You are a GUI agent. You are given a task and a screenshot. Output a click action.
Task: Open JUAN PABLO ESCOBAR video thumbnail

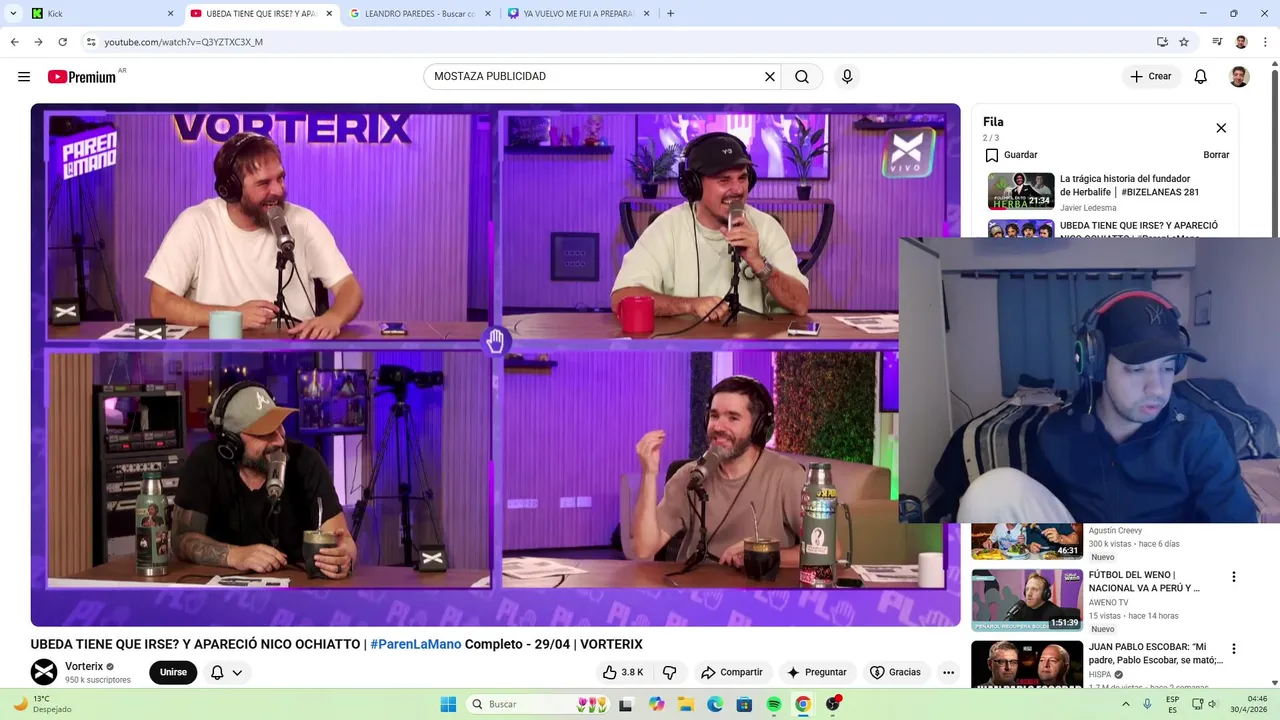pyautogui.click(x=1027, y=665)
